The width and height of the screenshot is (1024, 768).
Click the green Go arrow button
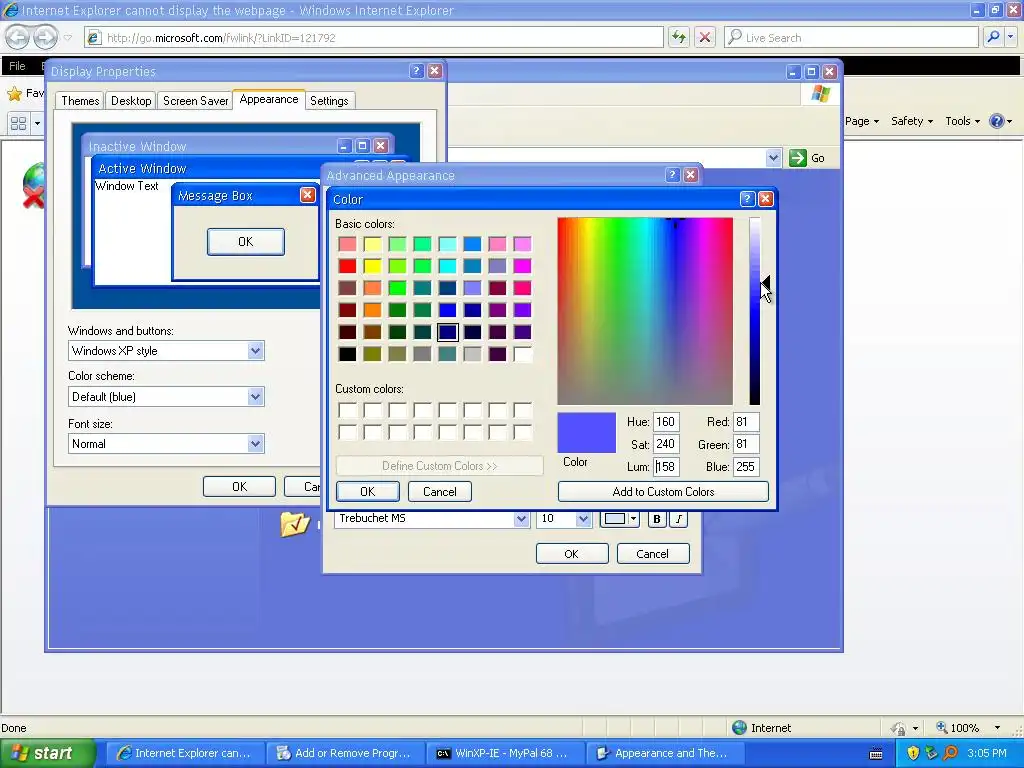tap(797, 158)
